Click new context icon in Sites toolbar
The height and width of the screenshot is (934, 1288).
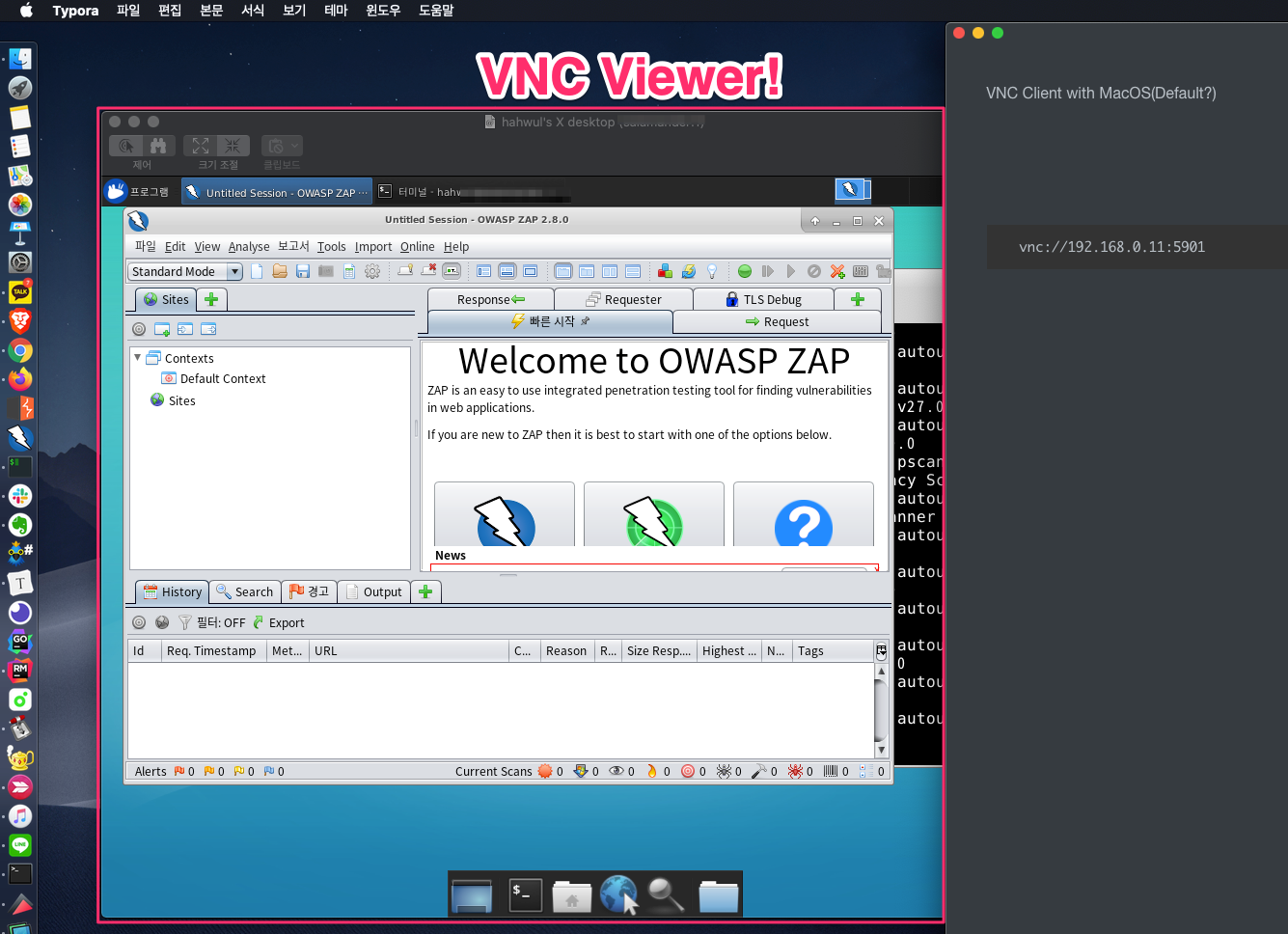click(162, 329)
